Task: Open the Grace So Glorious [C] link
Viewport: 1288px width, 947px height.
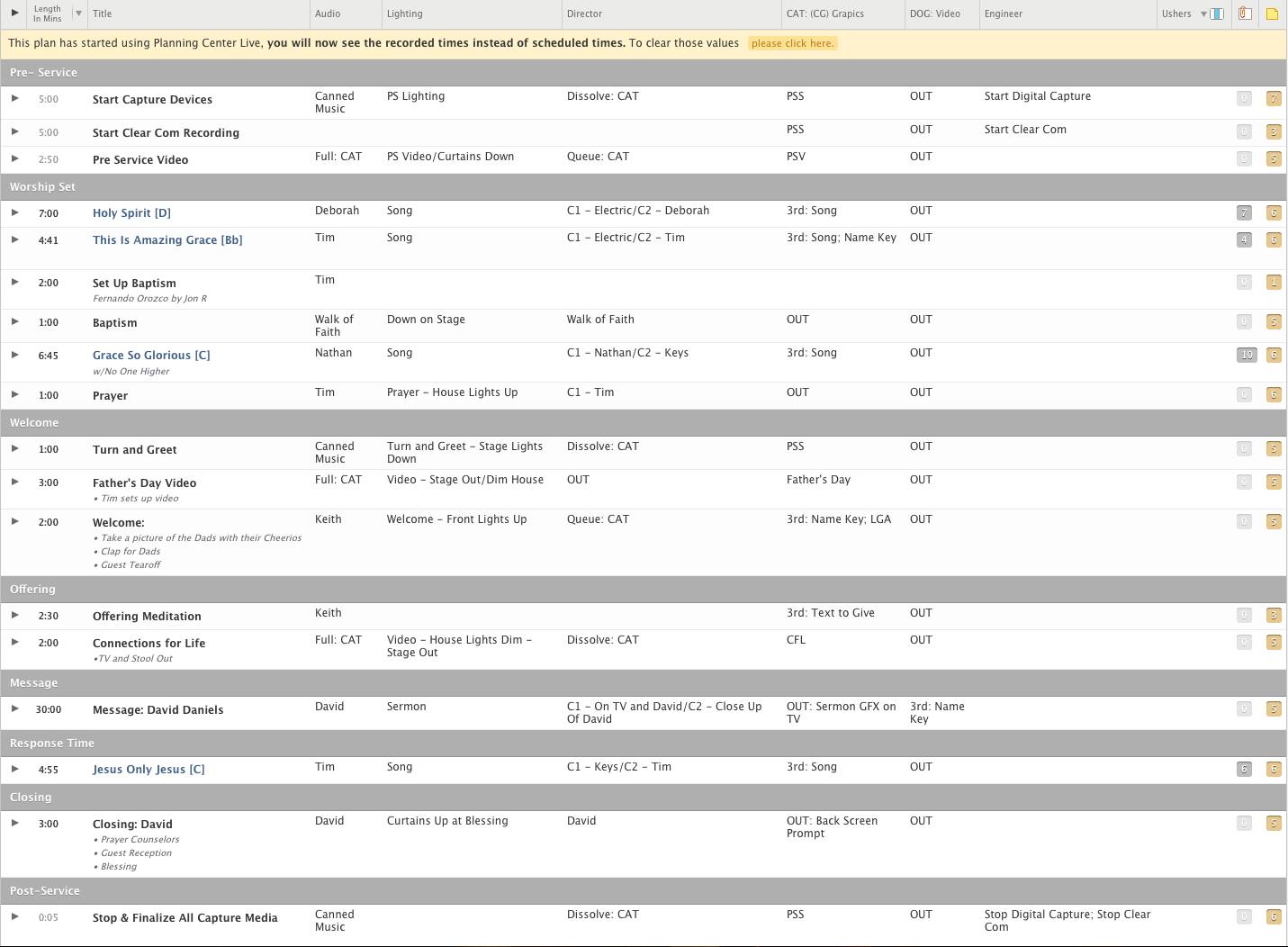Action: (x=151, y=356)
